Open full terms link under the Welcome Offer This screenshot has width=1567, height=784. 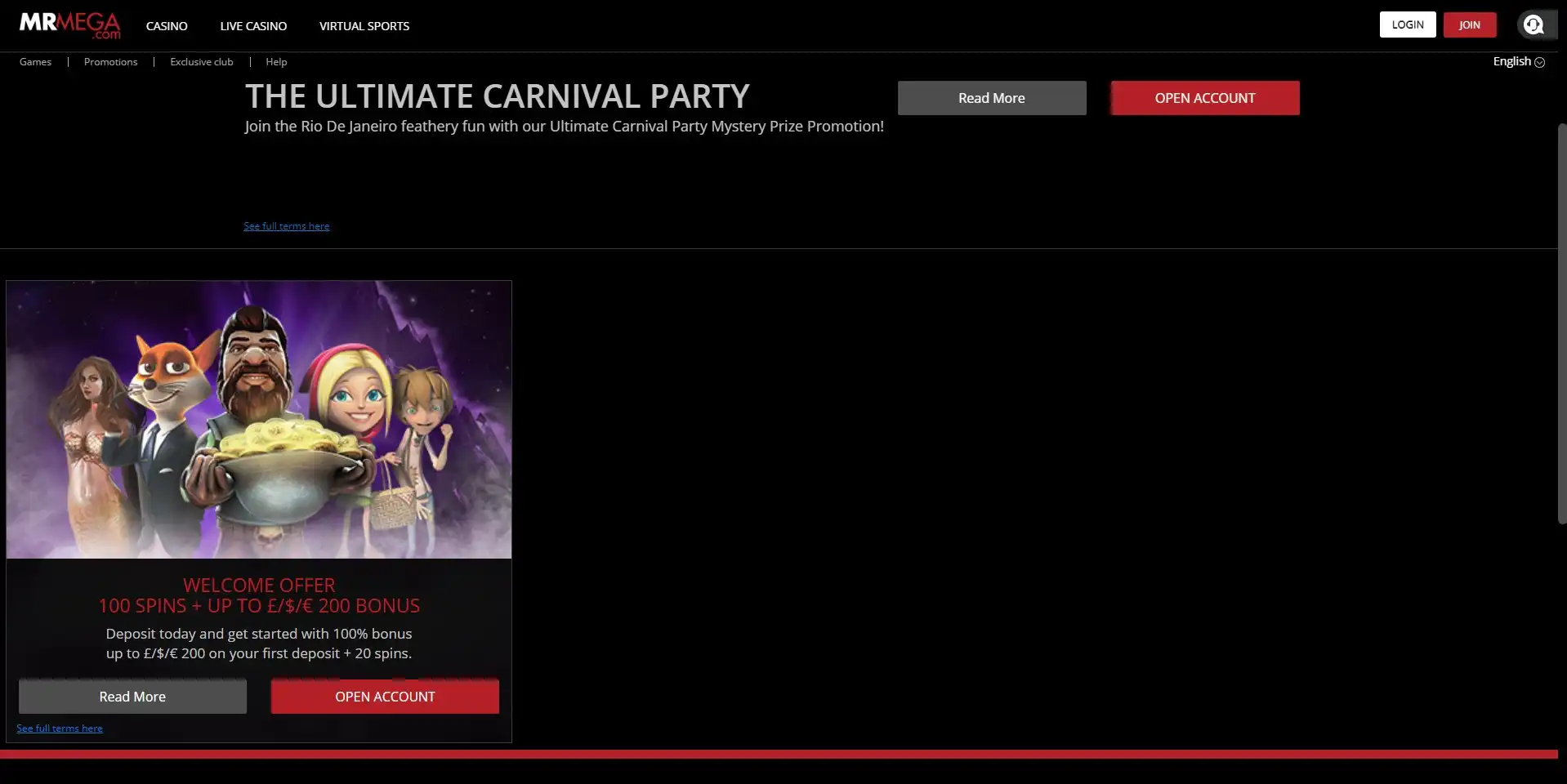click(x=60, y=728)
